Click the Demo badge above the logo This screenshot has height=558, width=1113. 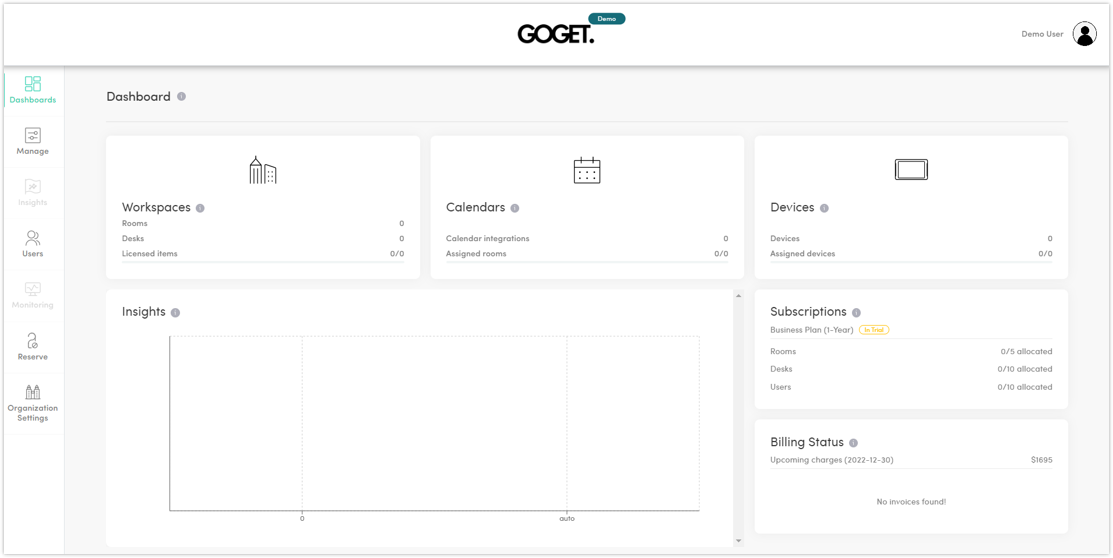coord(607,18)
